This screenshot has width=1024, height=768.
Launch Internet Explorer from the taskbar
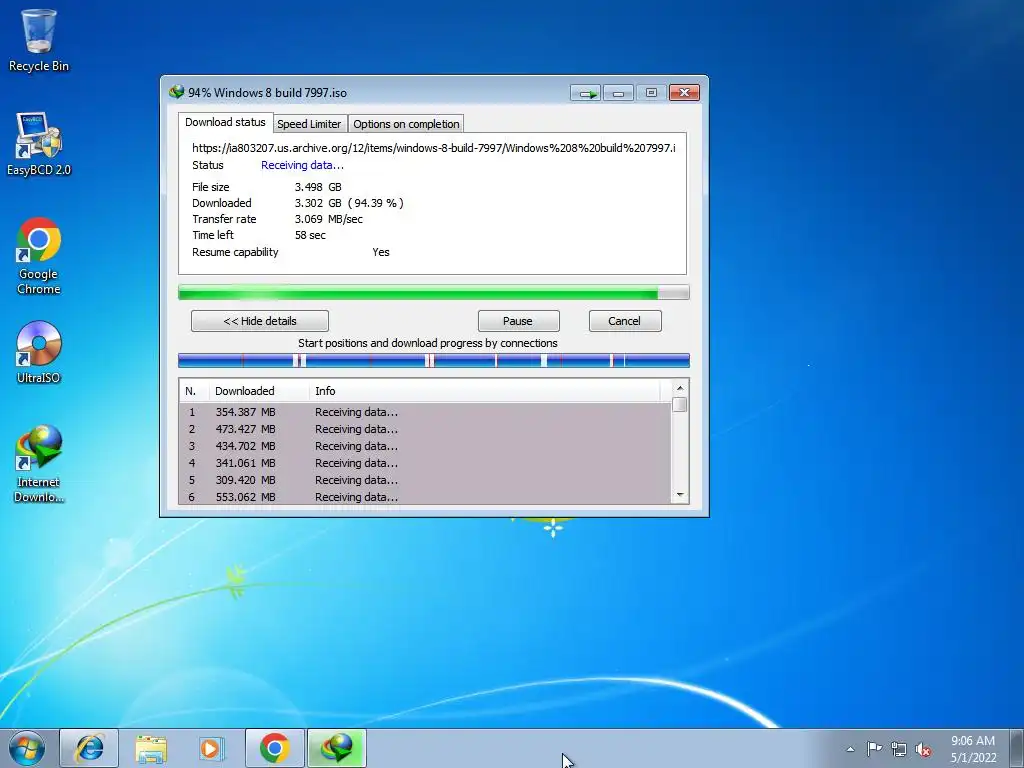click(x=89, y=748)
